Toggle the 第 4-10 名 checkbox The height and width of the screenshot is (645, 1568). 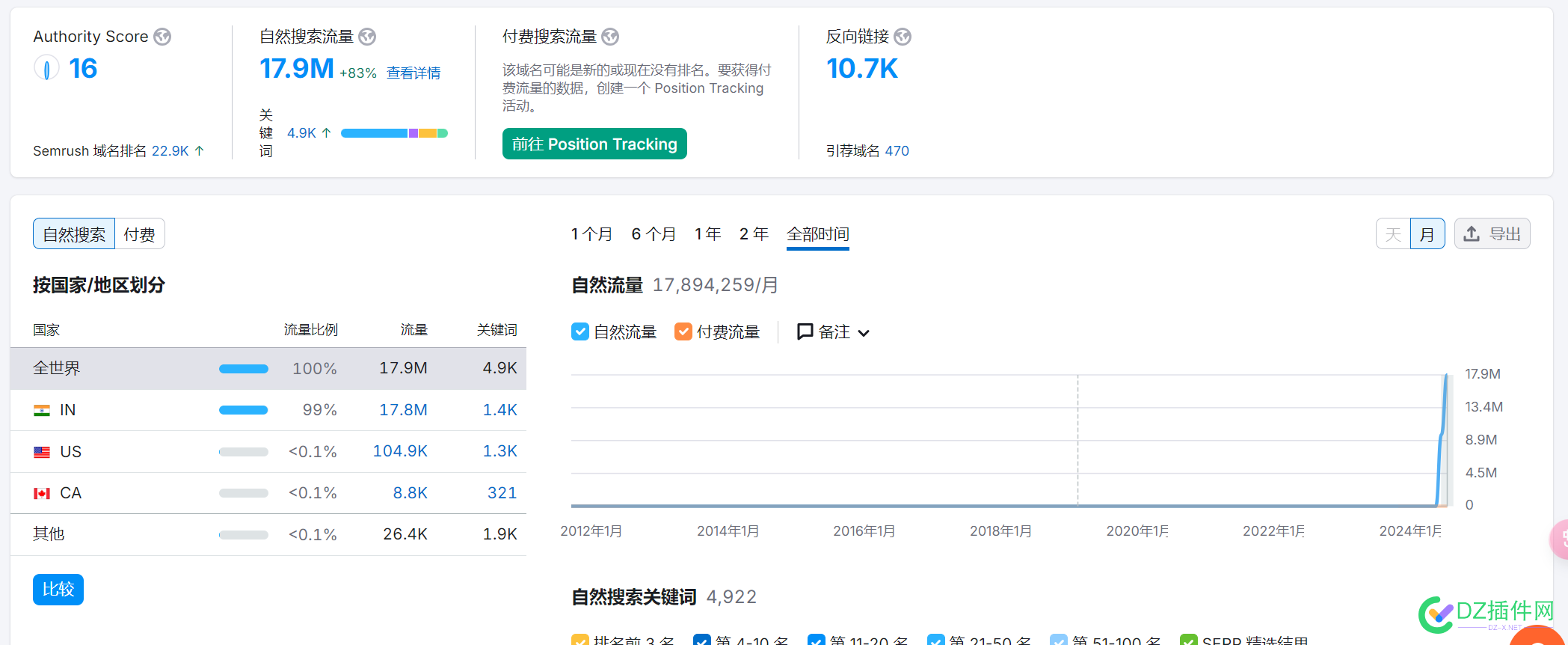coord(701,640)
